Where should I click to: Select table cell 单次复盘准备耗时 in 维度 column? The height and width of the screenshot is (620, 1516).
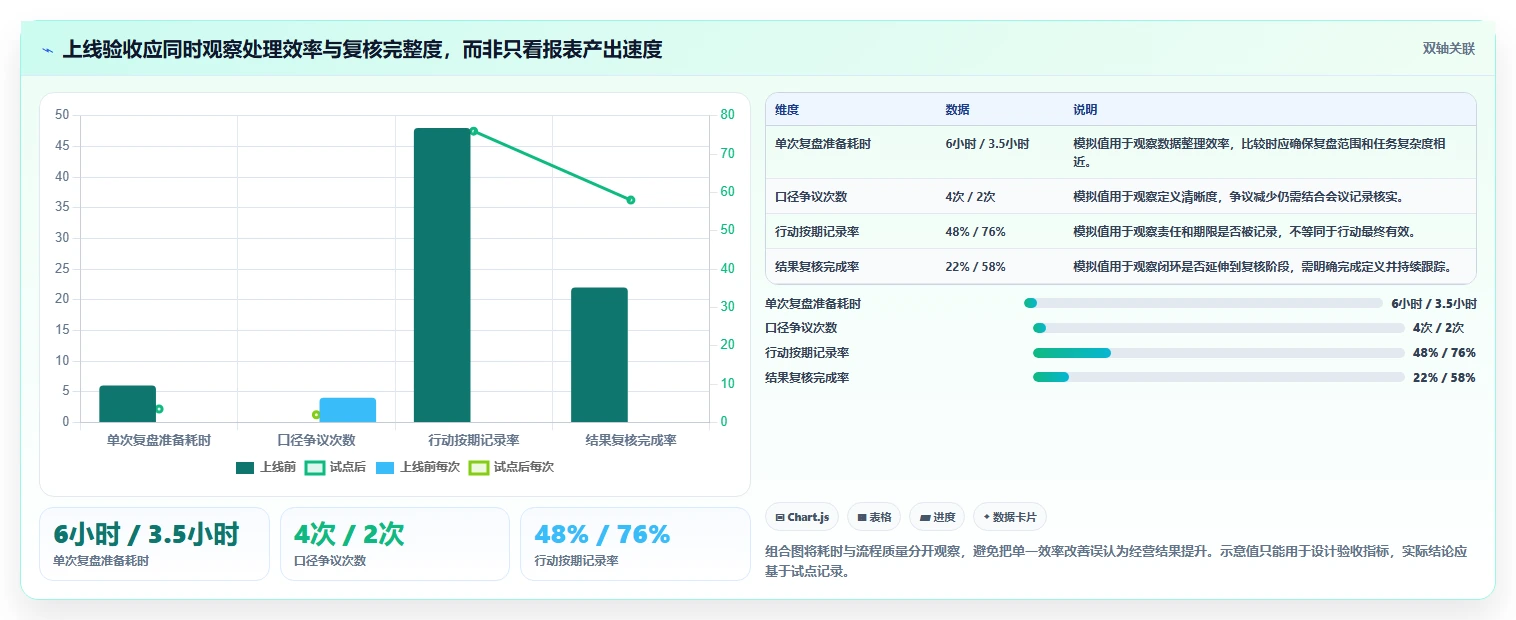pos(822,144)
